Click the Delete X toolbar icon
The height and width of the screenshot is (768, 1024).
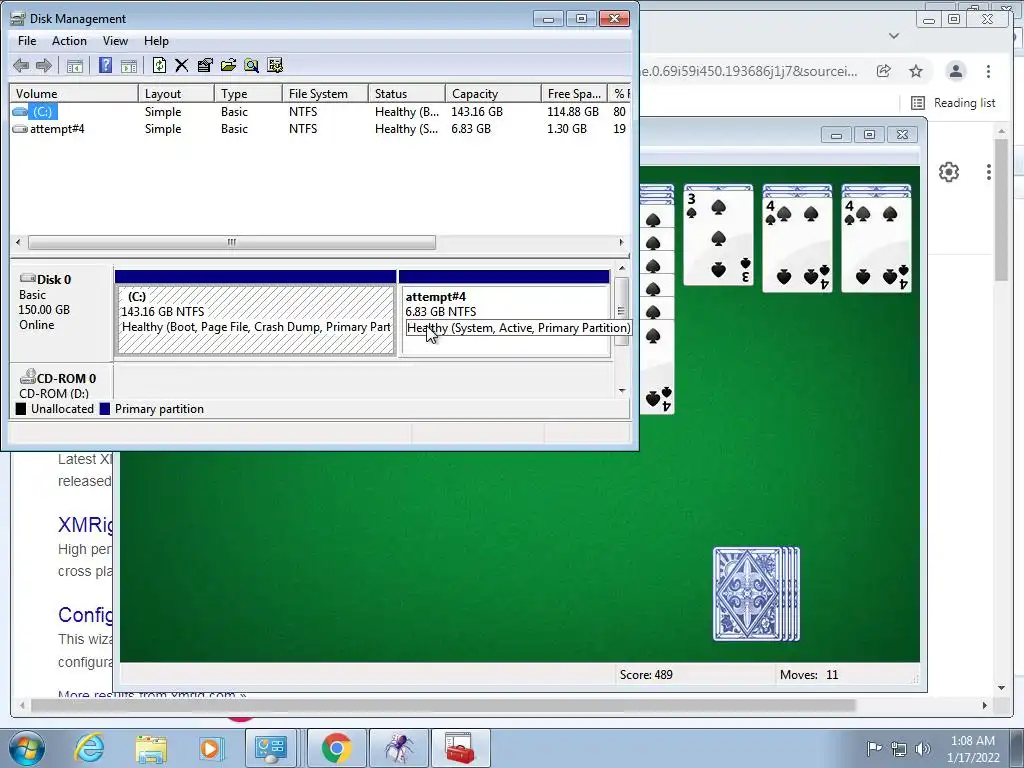pyautogui.click(x=182, y=65)
